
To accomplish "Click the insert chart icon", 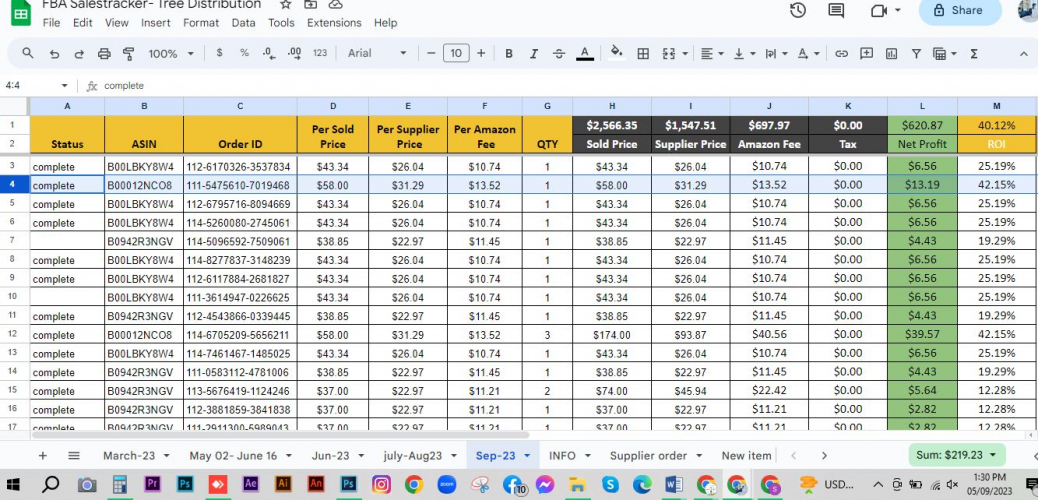I will (x=891, y=54).
